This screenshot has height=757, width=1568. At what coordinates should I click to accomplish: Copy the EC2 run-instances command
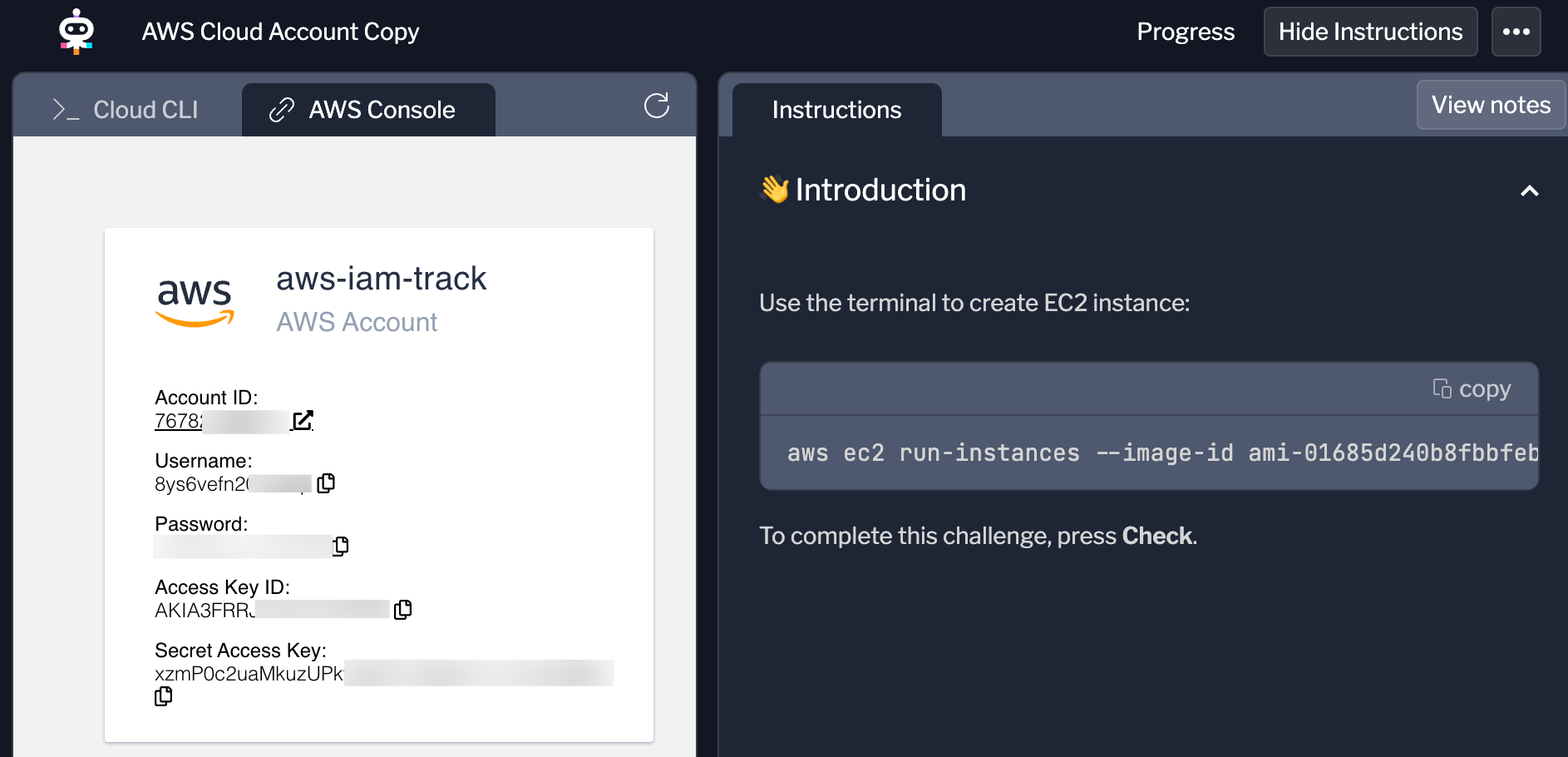(x=1472, y=389)
